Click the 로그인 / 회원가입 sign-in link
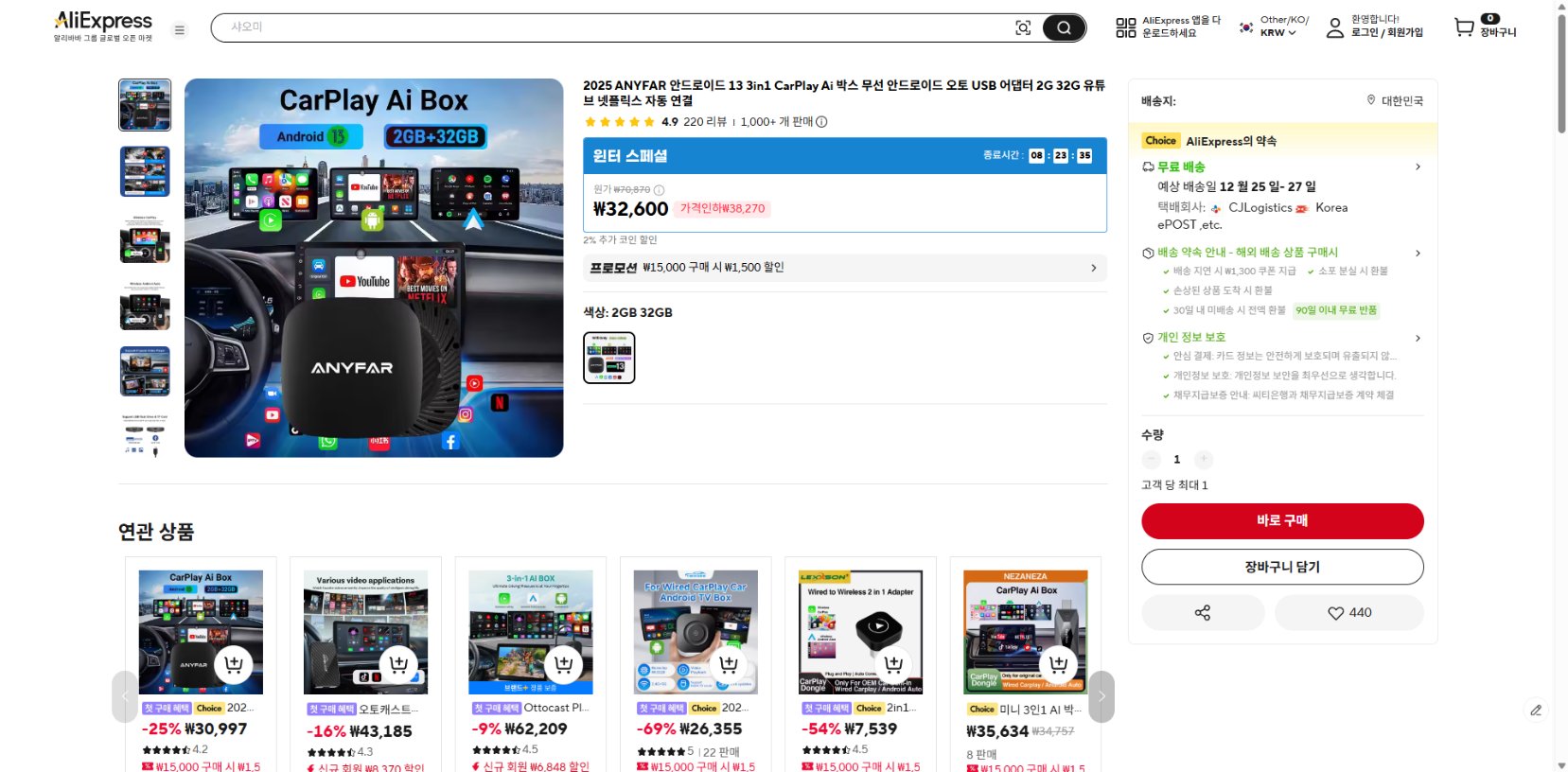The image size is (1568, 772). coord(1386,32)
